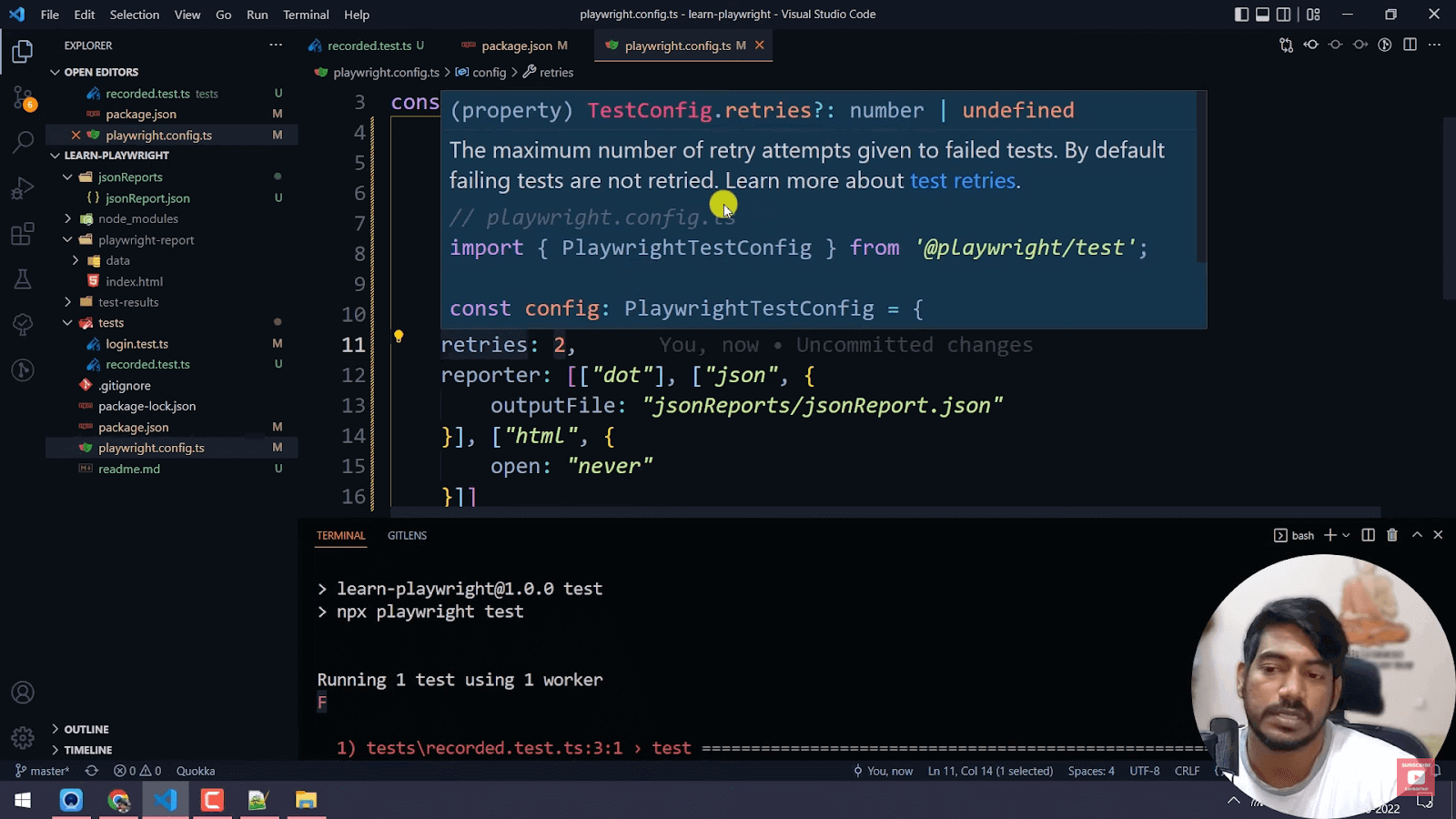
Task: Click the lightbulb code action icon
Action: (398, 336)
